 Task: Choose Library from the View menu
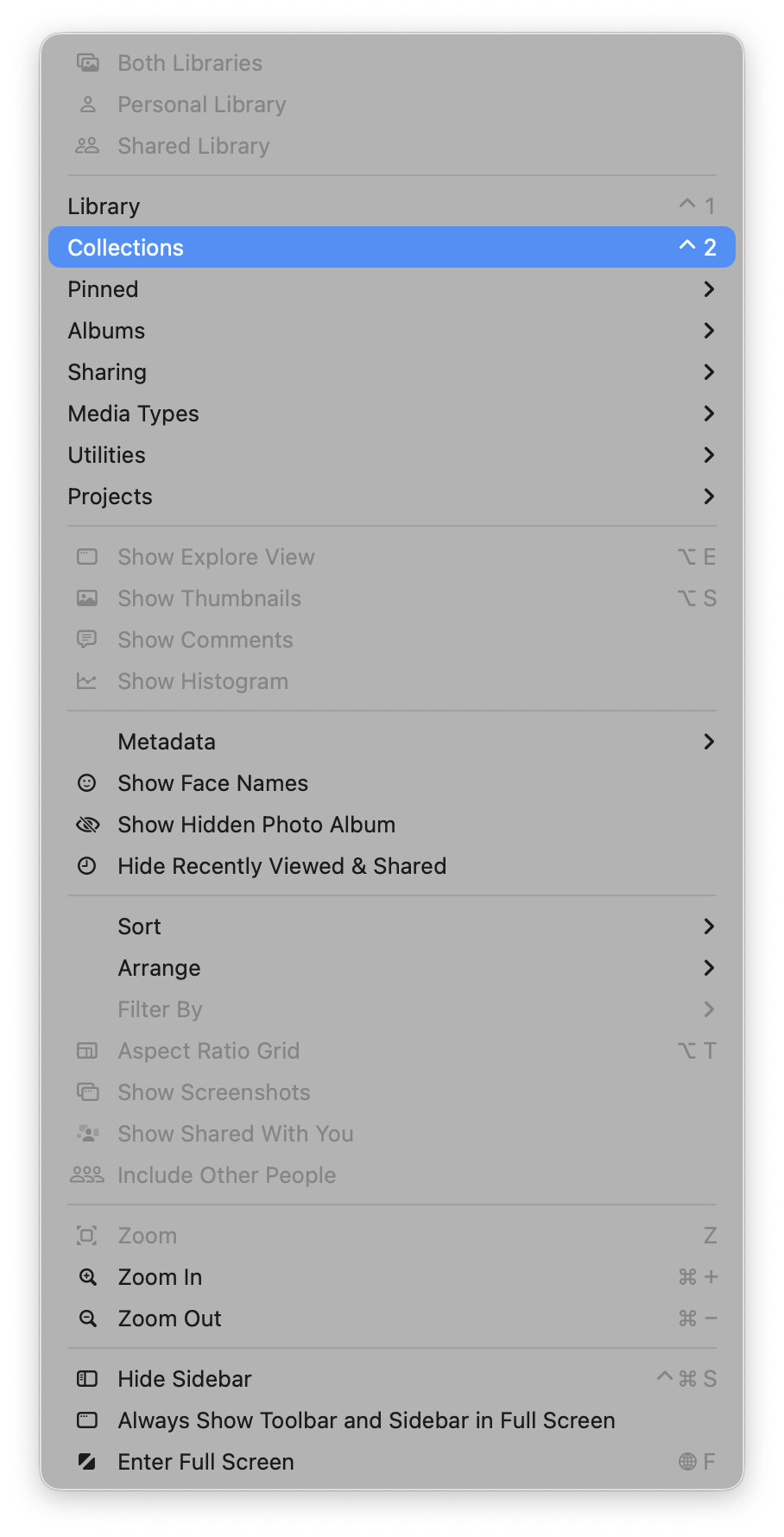pos(104,206)
